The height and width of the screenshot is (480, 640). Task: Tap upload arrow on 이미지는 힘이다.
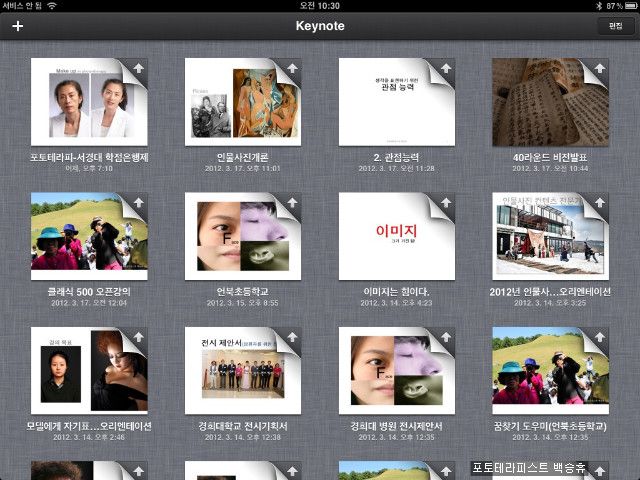tap(446, 202)
